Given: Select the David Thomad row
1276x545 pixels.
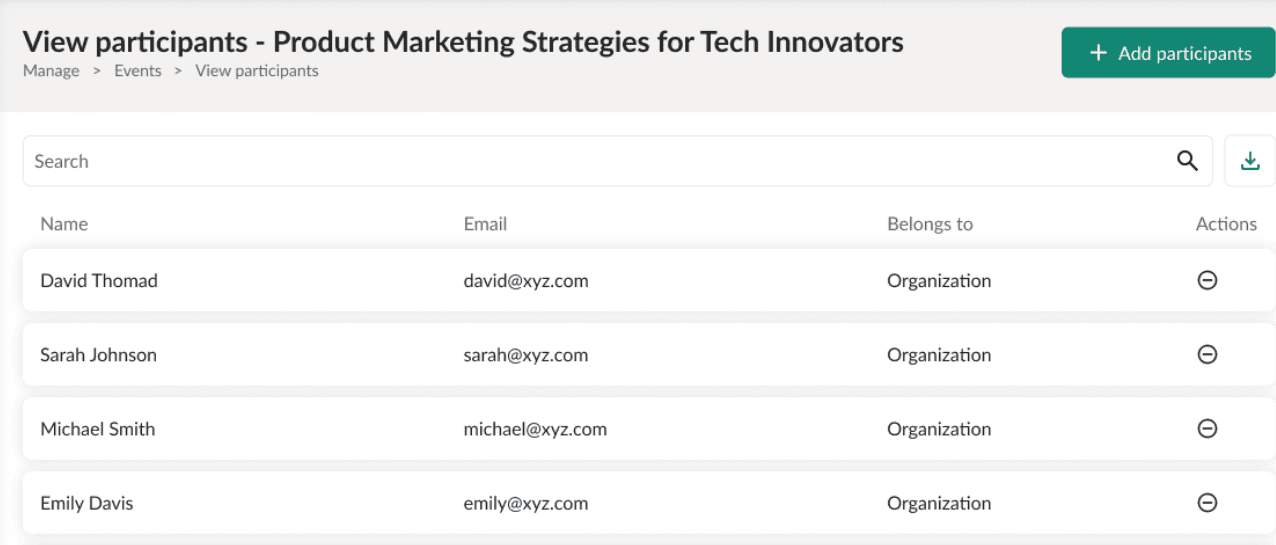Looking at the screenshot, I should tap(99, 281).
